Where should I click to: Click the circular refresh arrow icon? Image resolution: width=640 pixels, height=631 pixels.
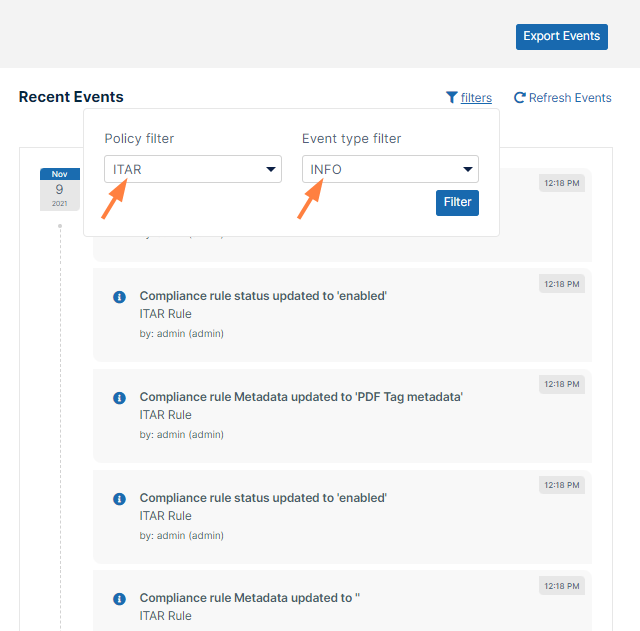pyautogui.click(x=520, y=97)
